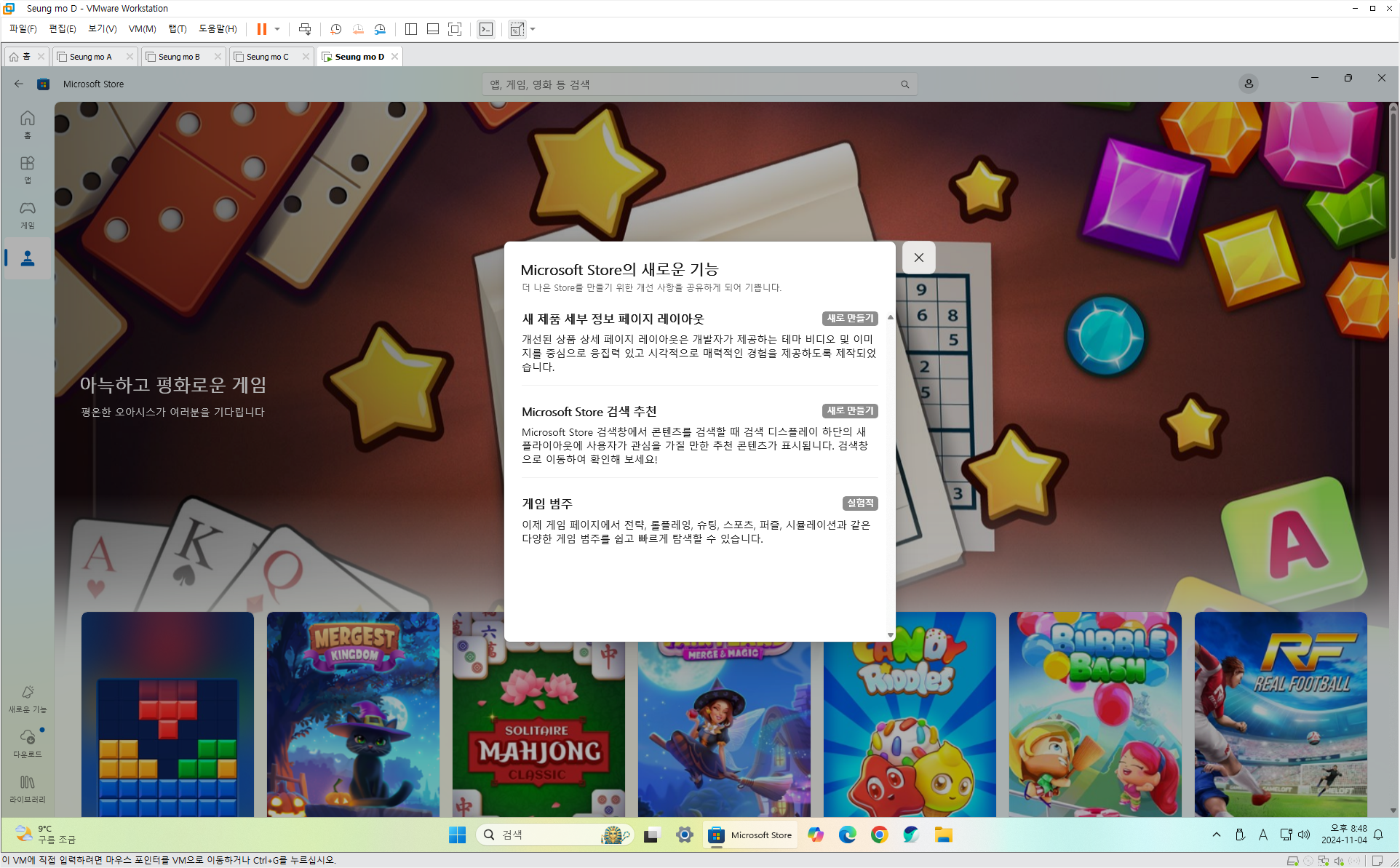This screenshot has height=868, width=1400.
Task: Expand the stretch guest dropdown arrow
Action: click(533, 29)
